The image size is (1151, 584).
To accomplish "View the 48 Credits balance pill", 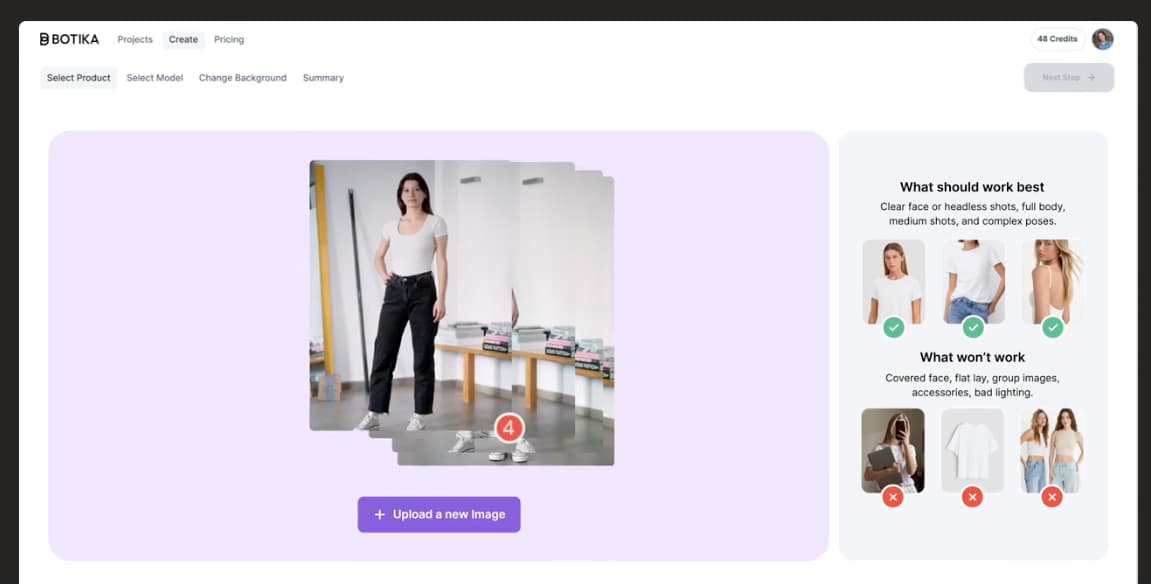I will (1057, 39).
